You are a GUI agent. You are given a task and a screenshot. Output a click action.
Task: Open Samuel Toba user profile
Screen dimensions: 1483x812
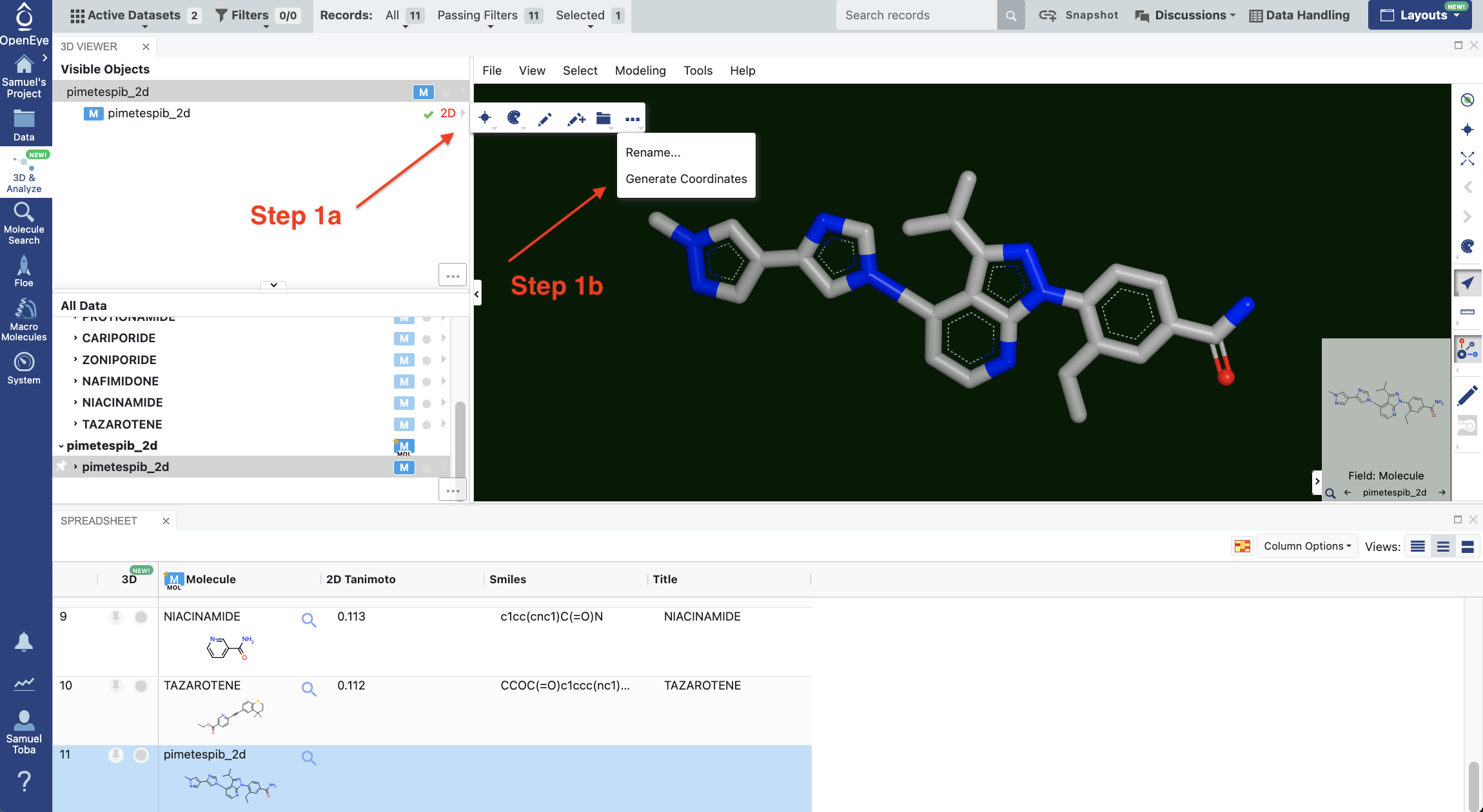pos(24,731)
